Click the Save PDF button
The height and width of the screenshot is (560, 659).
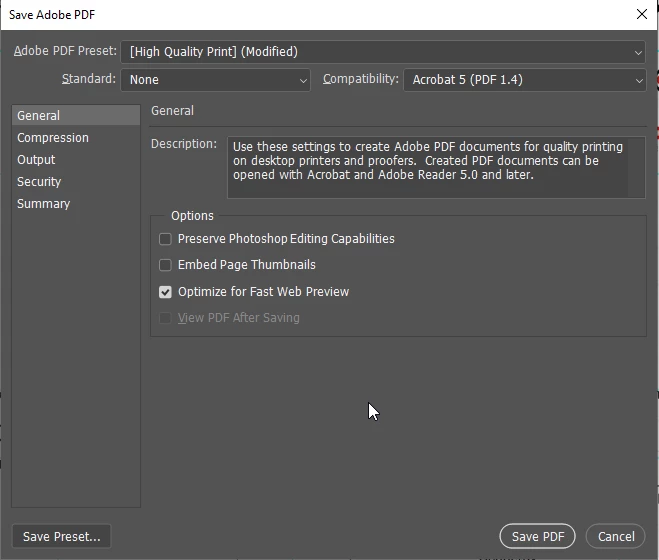tap(538, 536)
